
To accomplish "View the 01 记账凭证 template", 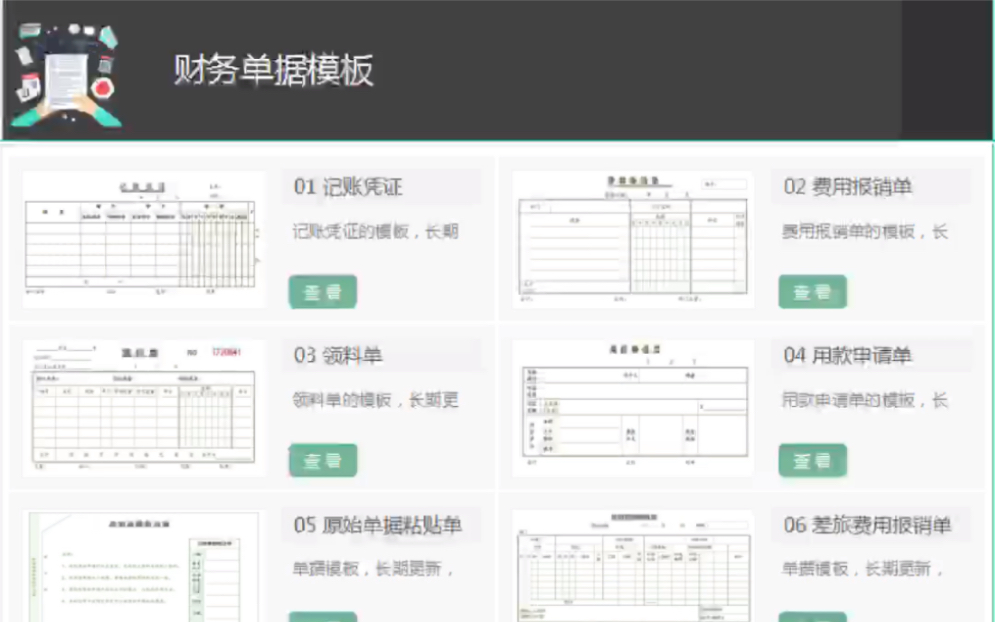I will pyautogui.click(x=322, y=292).
